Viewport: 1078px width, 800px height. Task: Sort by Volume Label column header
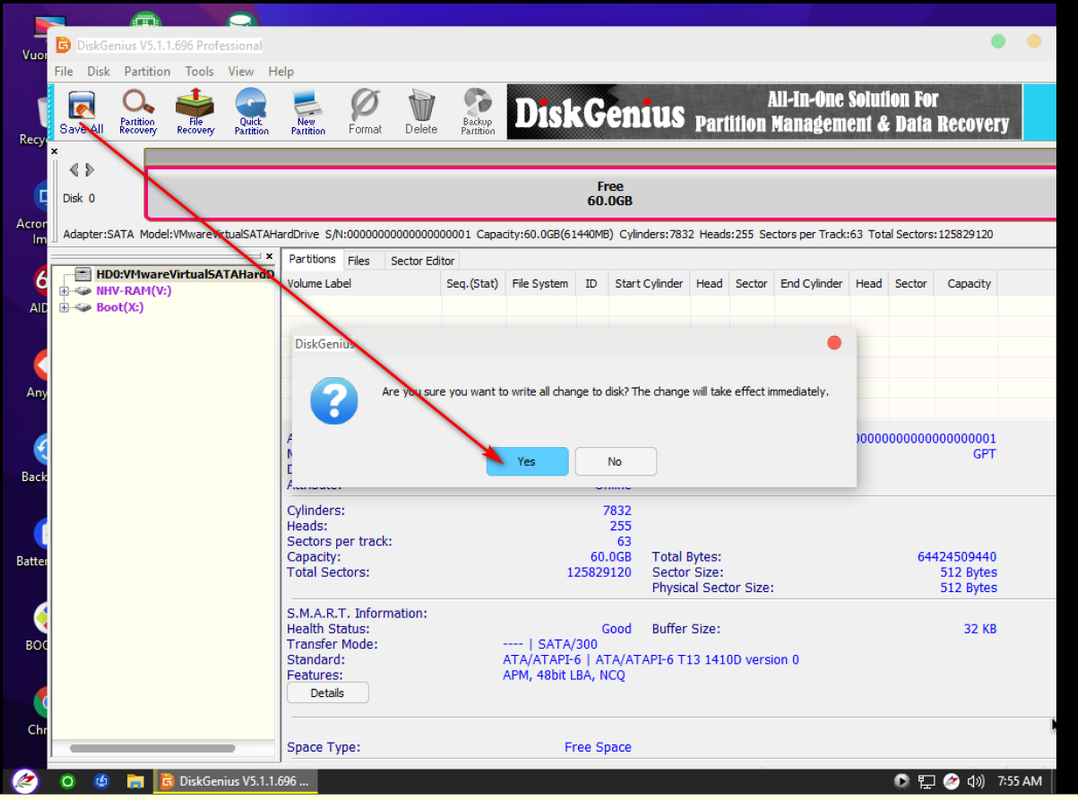coord(361,283)
